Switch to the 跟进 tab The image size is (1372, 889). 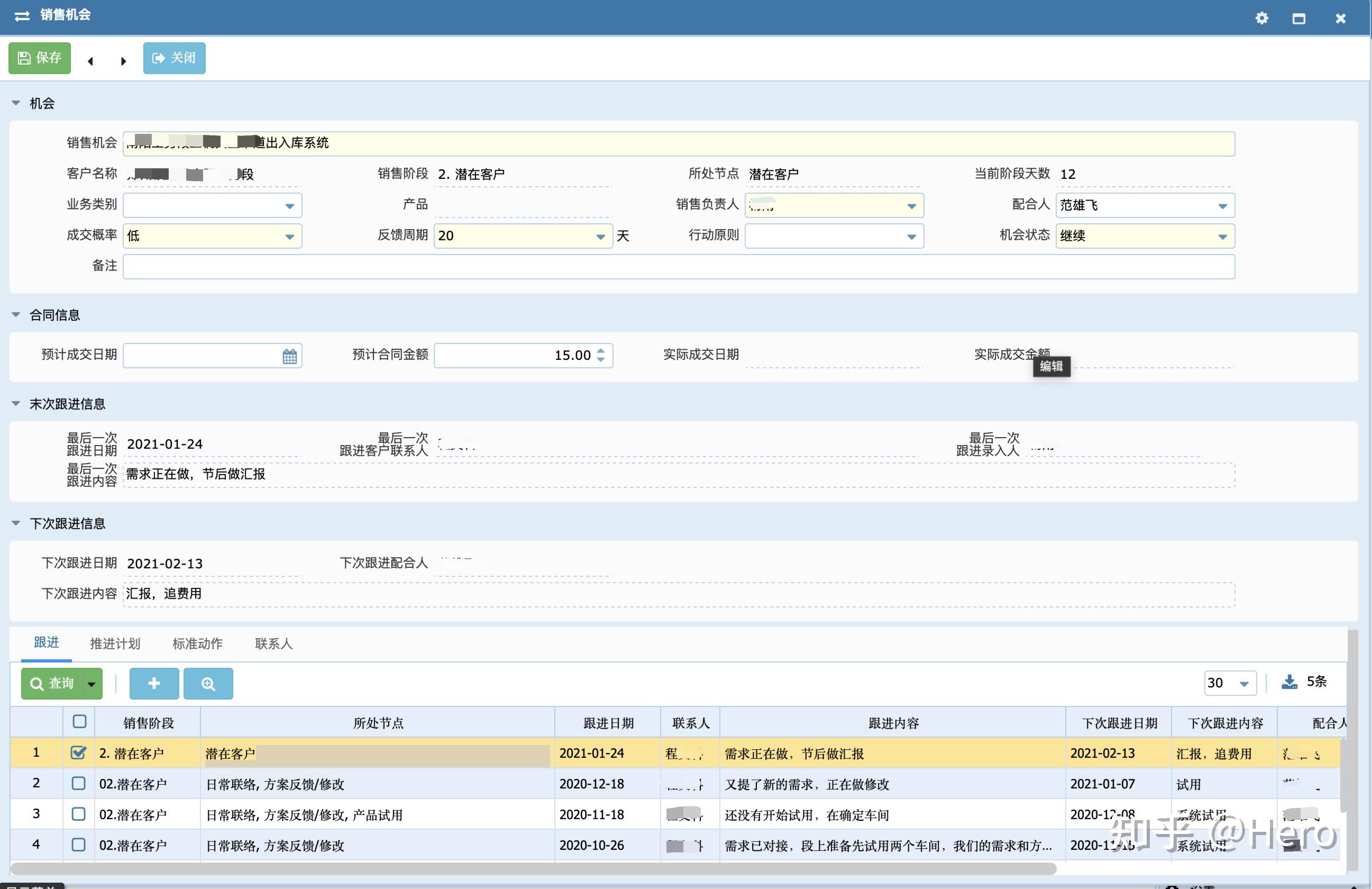46,642
